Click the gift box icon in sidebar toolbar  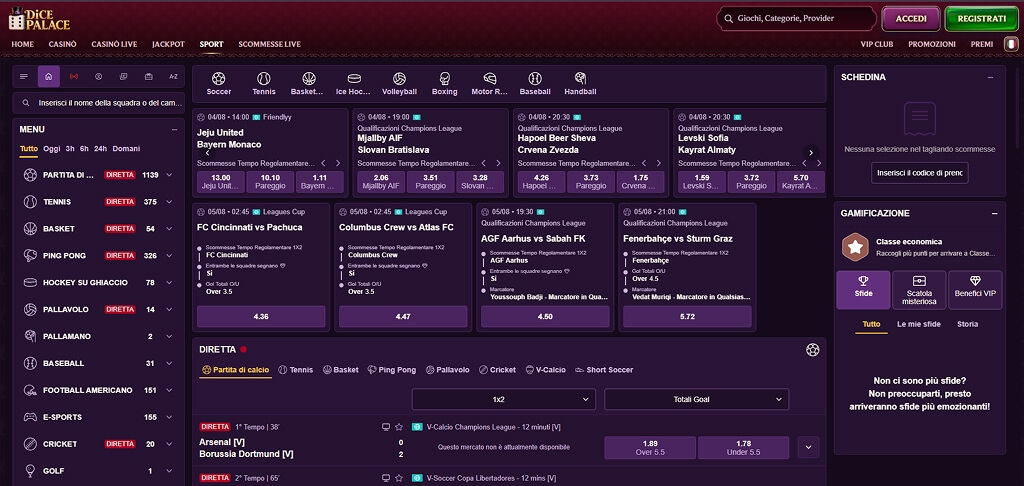coord(148,76)
